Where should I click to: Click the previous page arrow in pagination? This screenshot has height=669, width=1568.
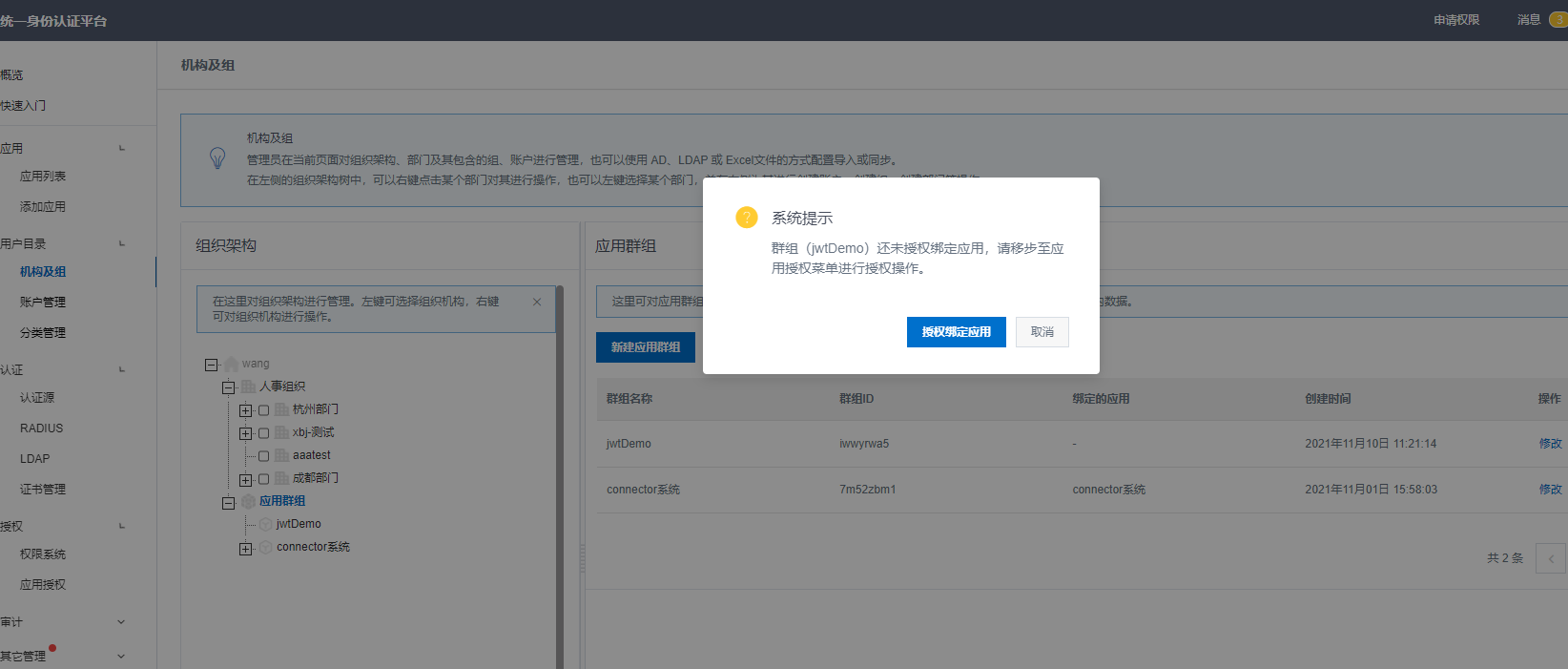click(x=1551, y=558)
